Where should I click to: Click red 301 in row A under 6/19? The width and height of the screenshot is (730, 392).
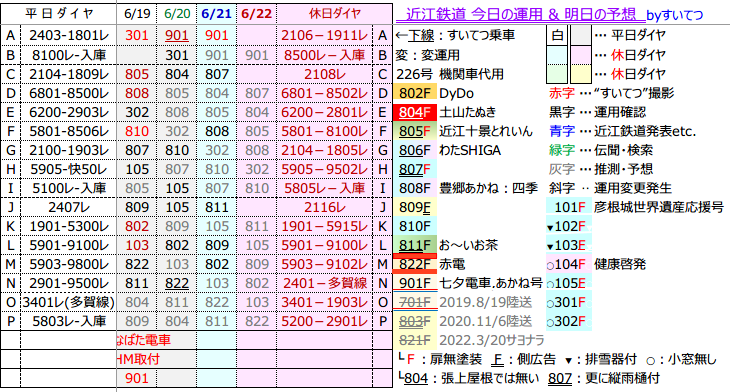137,35
